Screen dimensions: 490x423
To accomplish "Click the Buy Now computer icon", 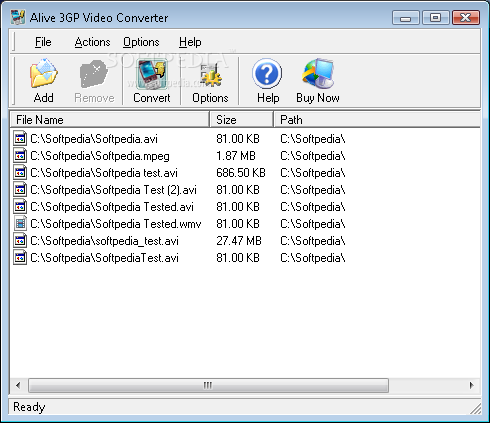I will (318, 74).
